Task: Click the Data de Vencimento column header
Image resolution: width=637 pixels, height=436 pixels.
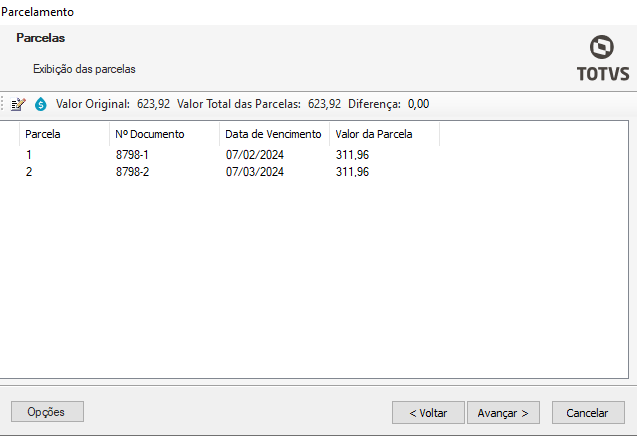Action: [x=273, y=133]
